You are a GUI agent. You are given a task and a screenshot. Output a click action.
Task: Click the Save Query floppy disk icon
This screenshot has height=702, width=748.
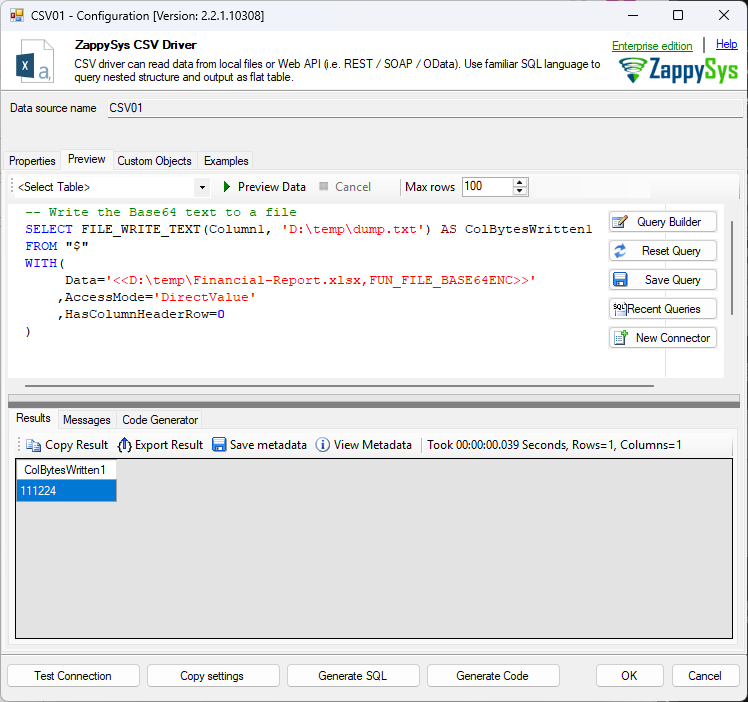pyautogui.click(x=620, y=279)
